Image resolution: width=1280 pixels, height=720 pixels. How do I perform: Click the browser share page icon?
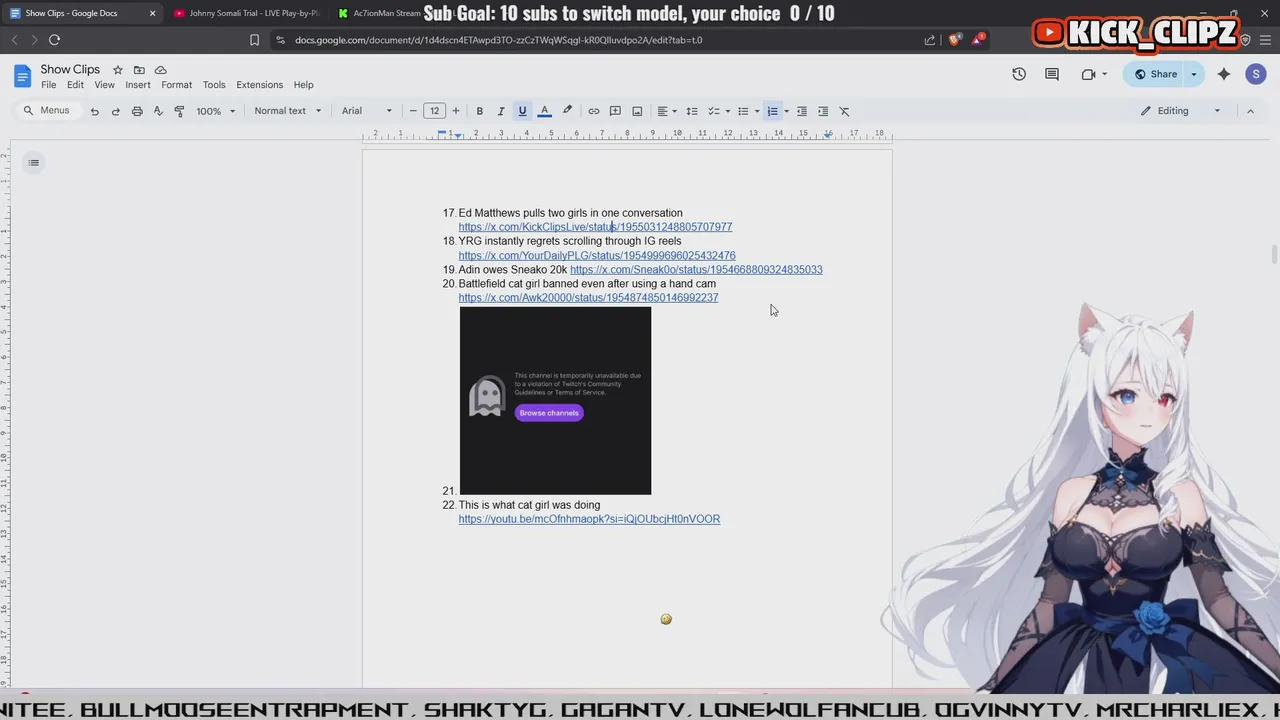click(x=930, y=40)
